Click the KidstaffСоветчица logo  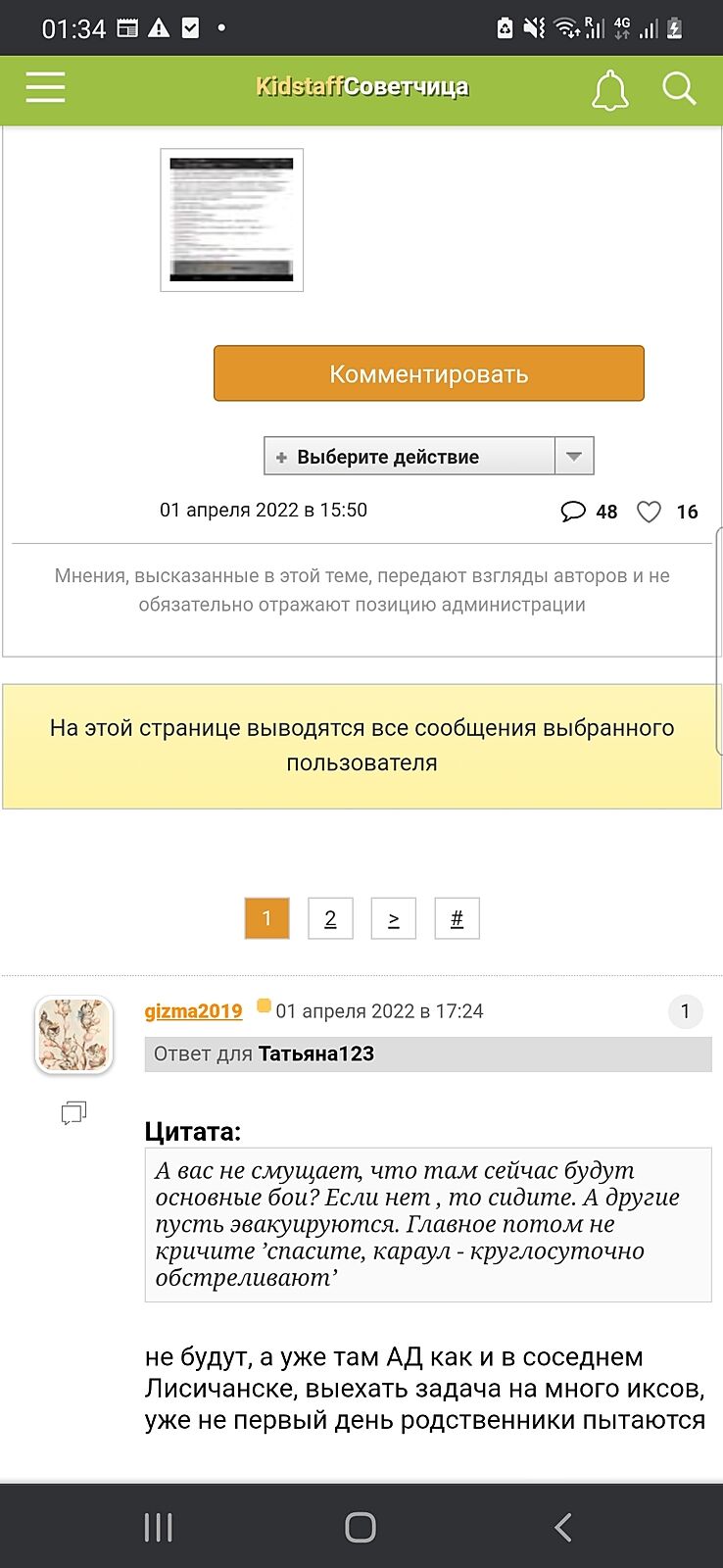tap(361, 87)
